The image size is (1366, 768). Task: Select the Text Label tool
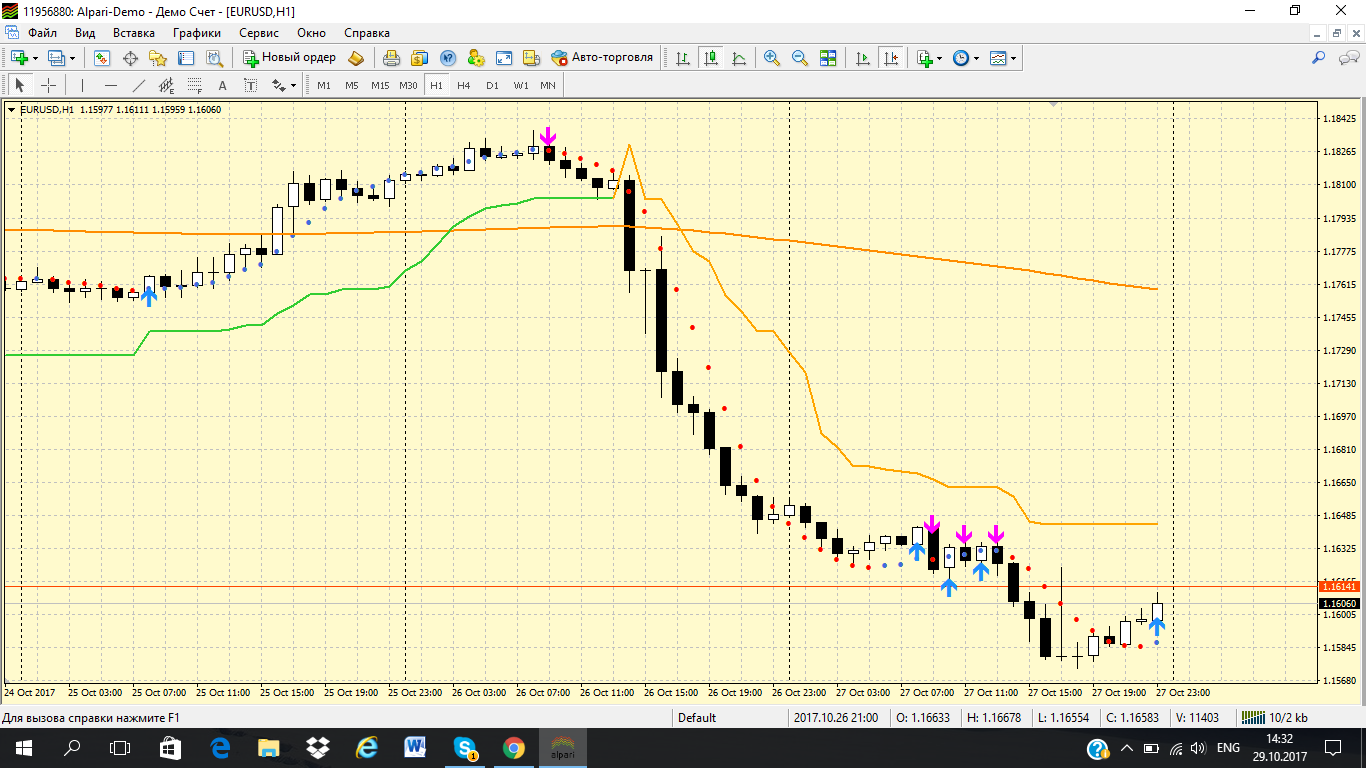coord(251,85)
